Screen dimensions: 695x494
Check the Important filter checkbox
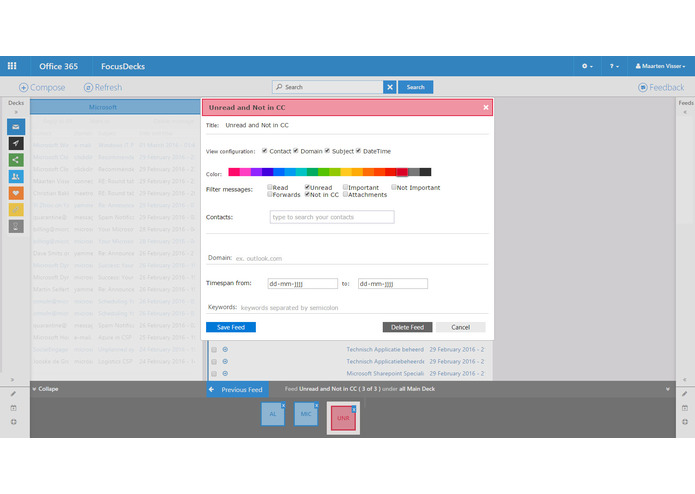pyautogui.click(x=345, y=187)
